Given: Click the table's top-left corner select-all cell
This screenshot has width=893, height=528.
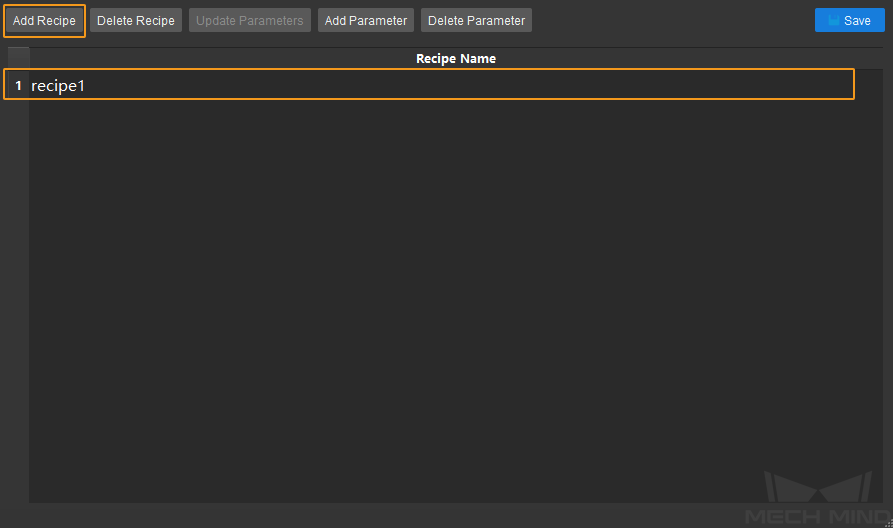Looking at the screenshot, I should pos(18,59).
